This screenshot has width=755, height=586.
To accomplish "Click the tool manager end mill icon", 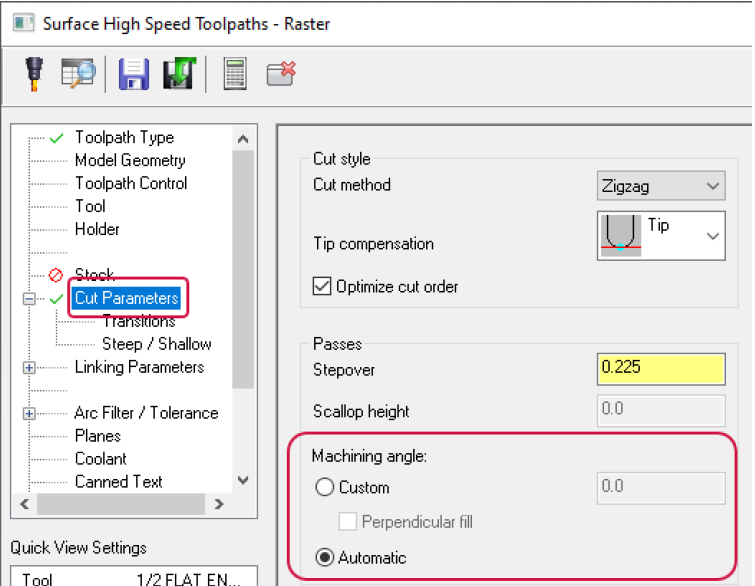I will pos(34,74).
